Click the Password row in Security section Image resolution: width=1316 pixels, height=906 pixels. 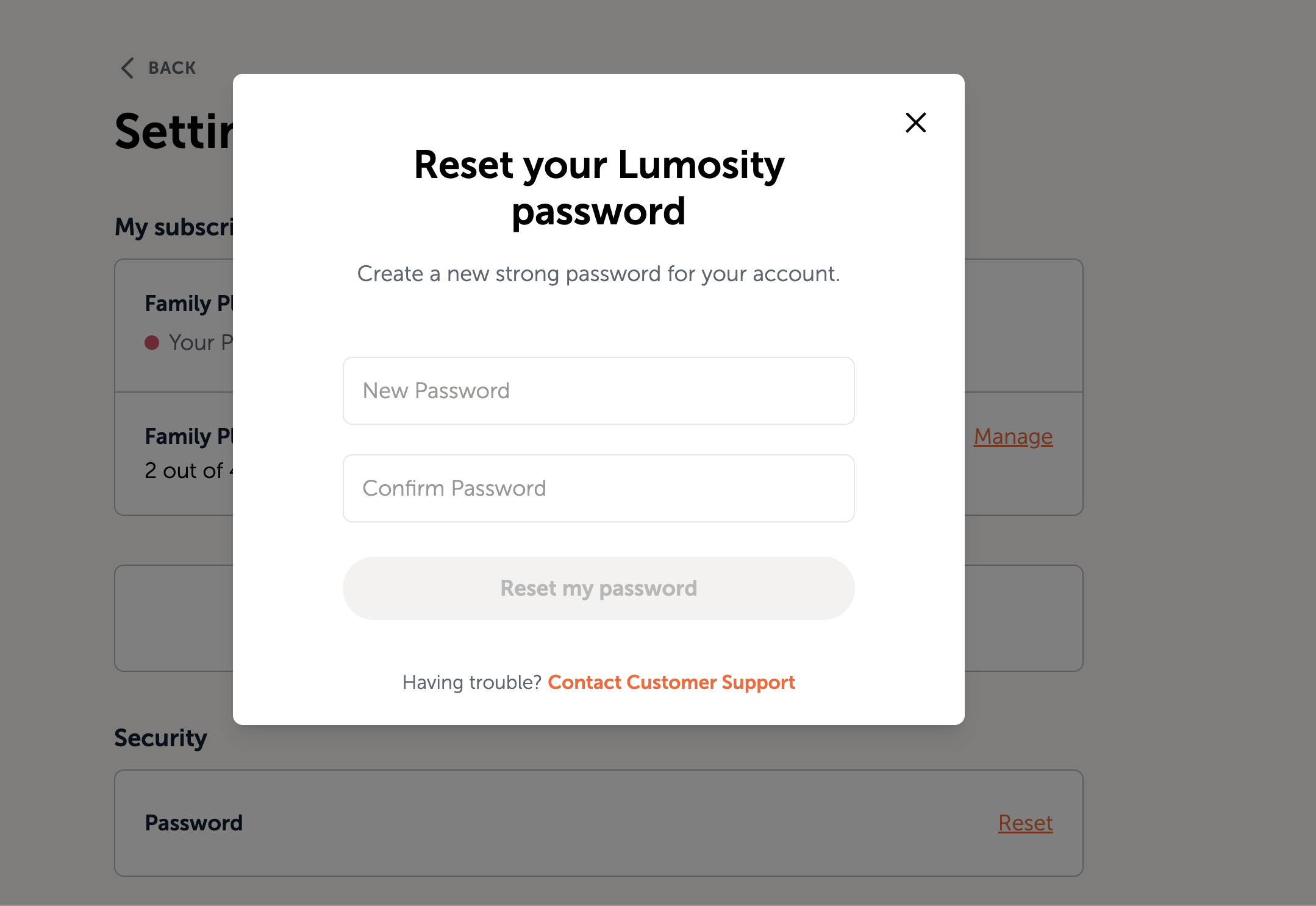click(194, 822)
